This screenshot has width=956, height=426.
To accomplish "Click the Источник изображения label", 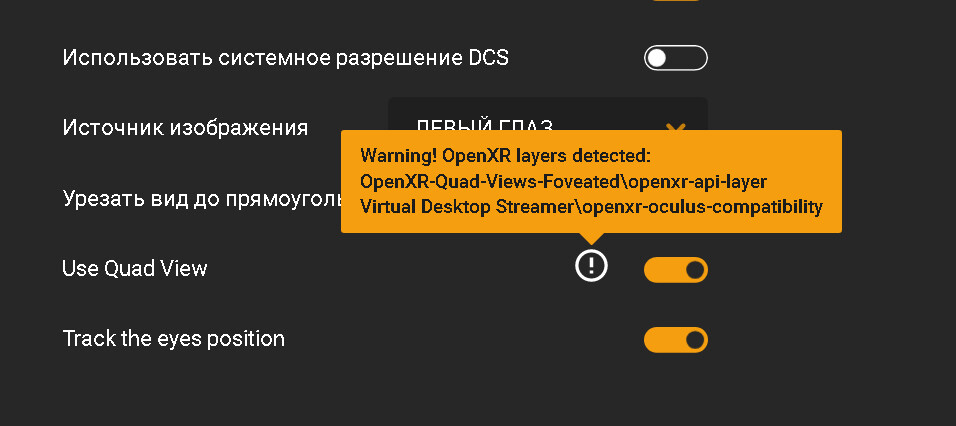I will (x=185, y=128).
